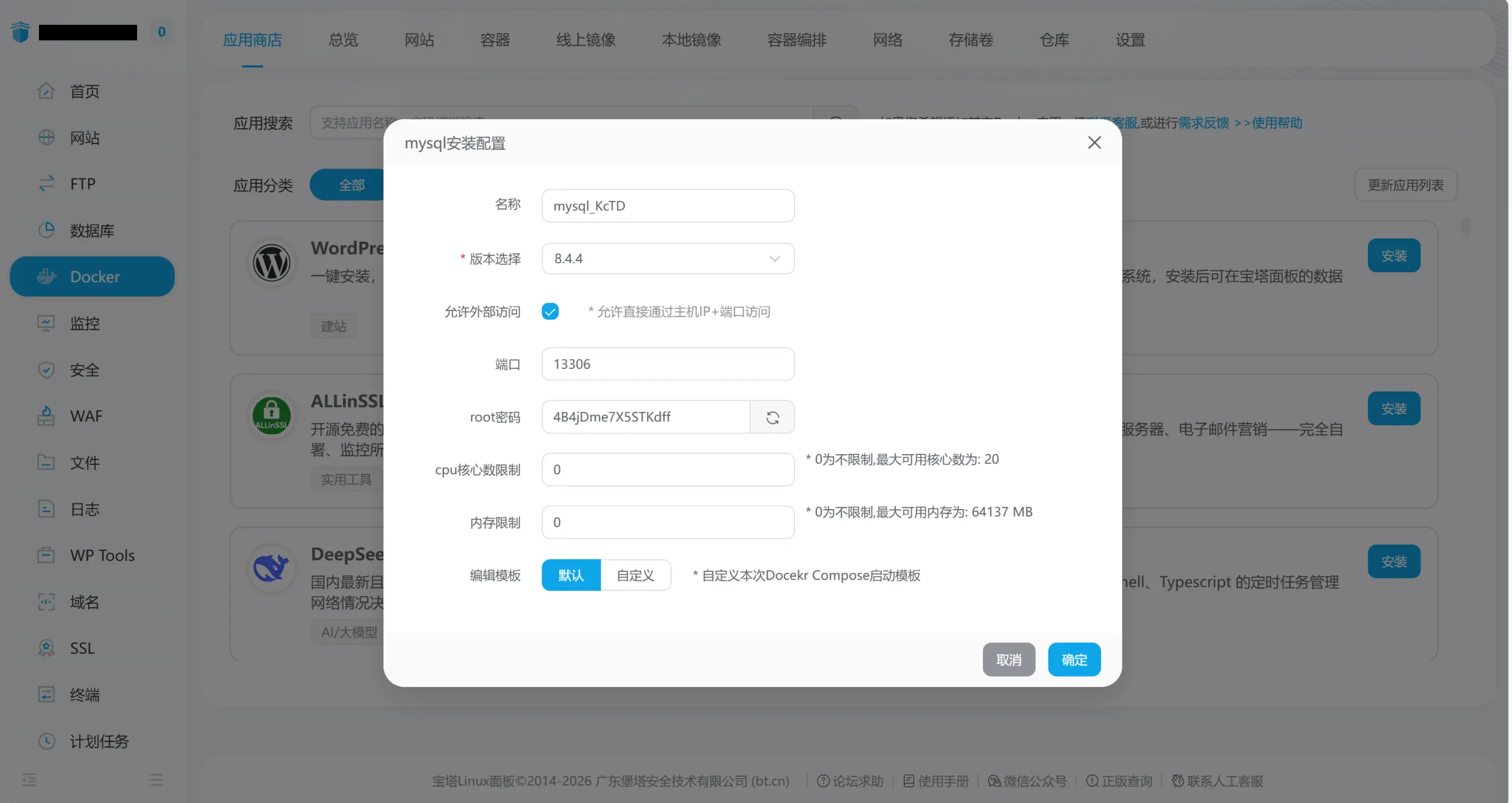Image resolution: width=1512 pixels, height=803 pixels.
Task: Open the >>使用帮助 link
Action: coord(1268,123)
